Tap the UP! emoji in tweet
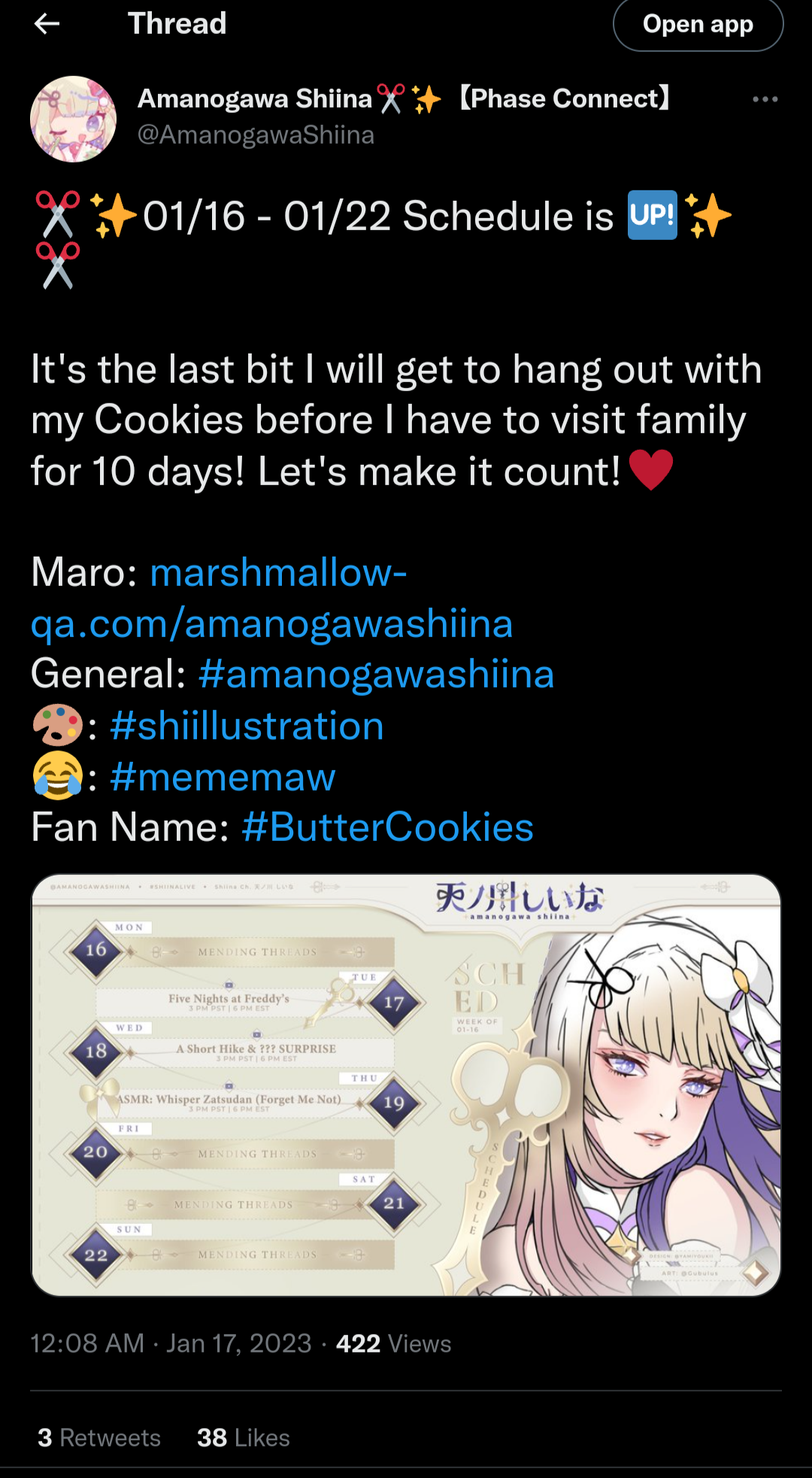This screenshot has width=812, height=1478. (x=653, y=215)
